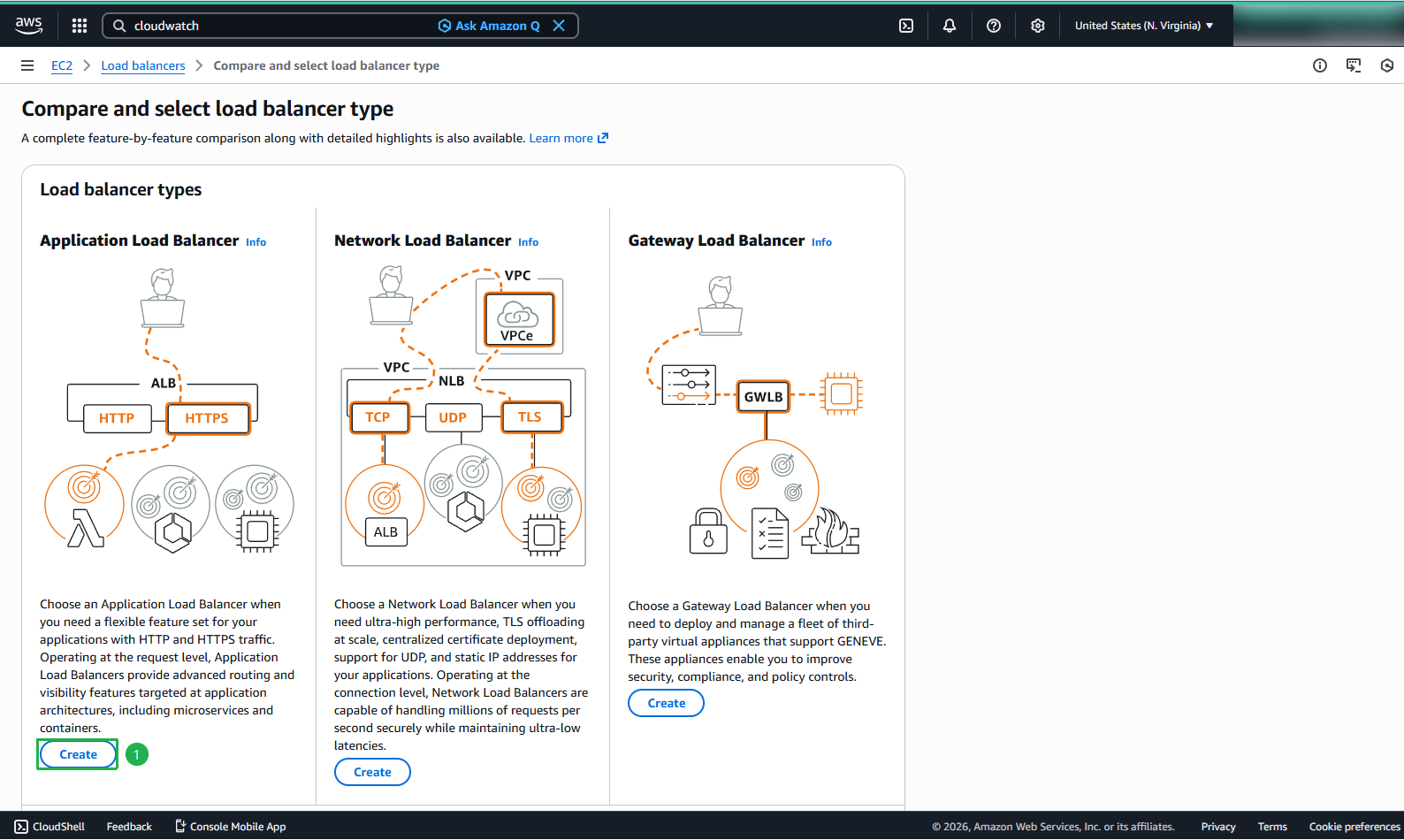Click the Application Load Balancer diagram
This screenshot has height=840, width=1404.
[x=169, y=410]
